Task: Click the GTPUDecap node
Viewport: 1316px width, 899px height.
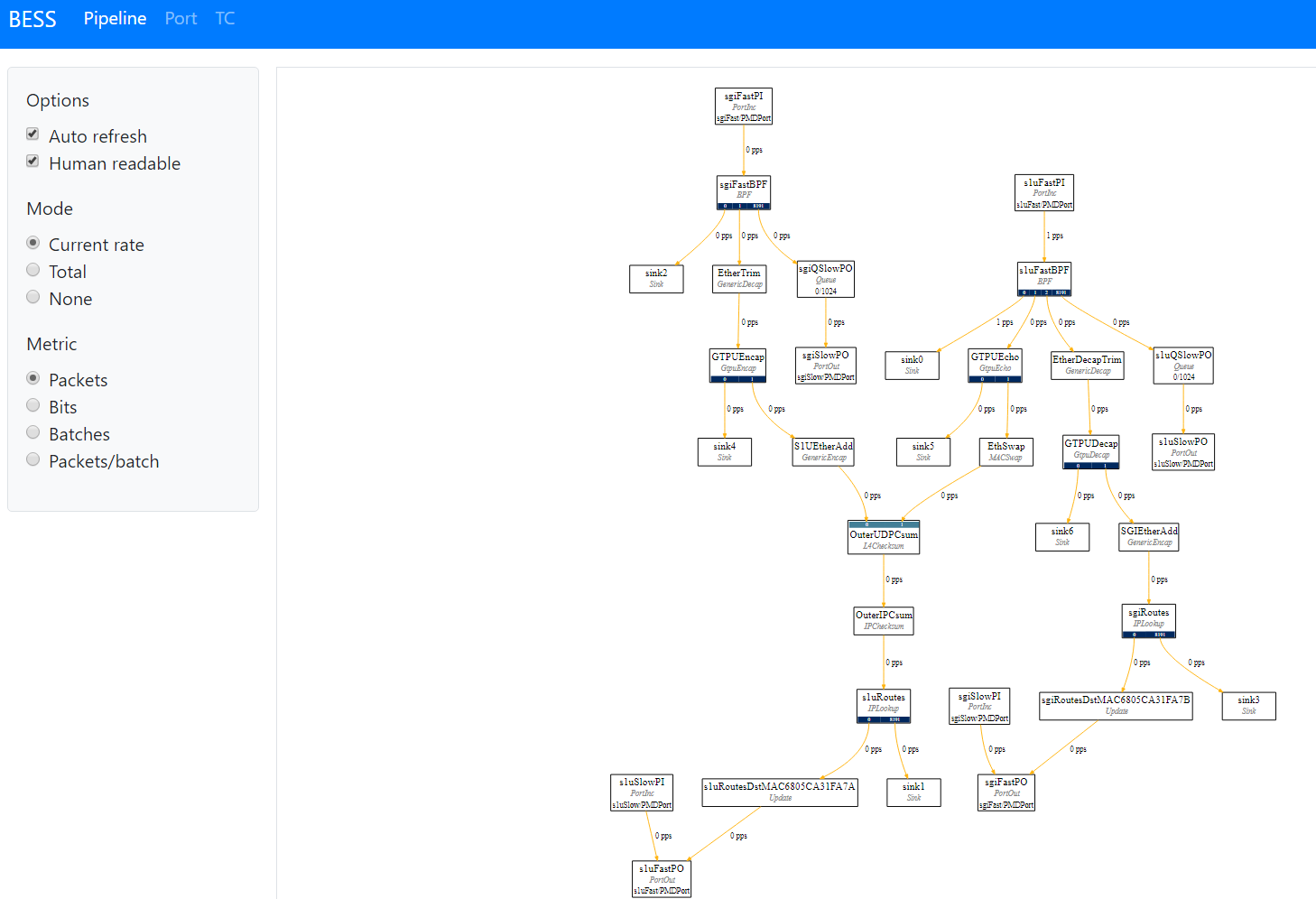Action: (x=1091, y=452)
